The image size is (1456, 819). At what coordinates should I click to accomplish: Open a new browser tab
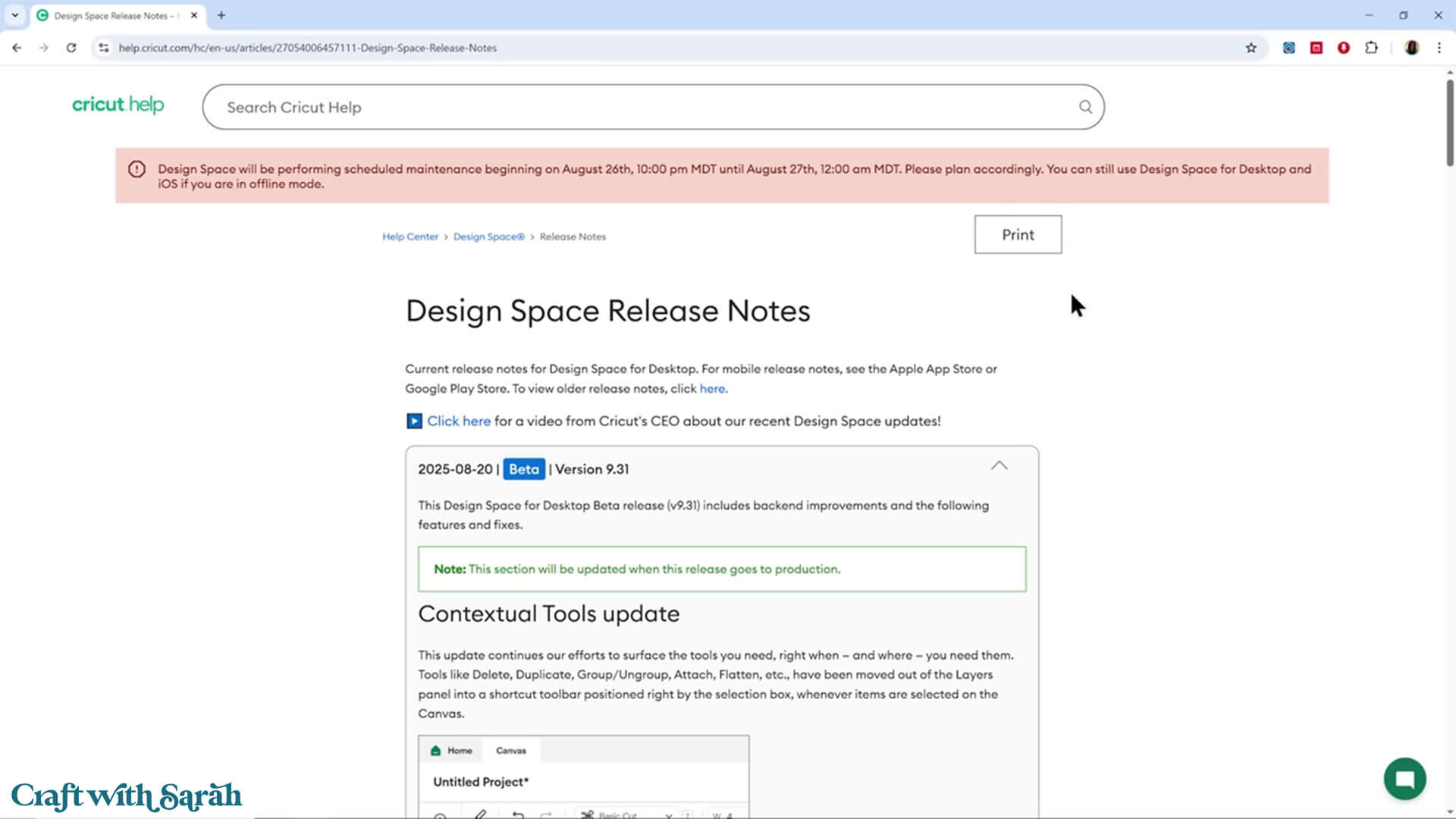point(221,15)
